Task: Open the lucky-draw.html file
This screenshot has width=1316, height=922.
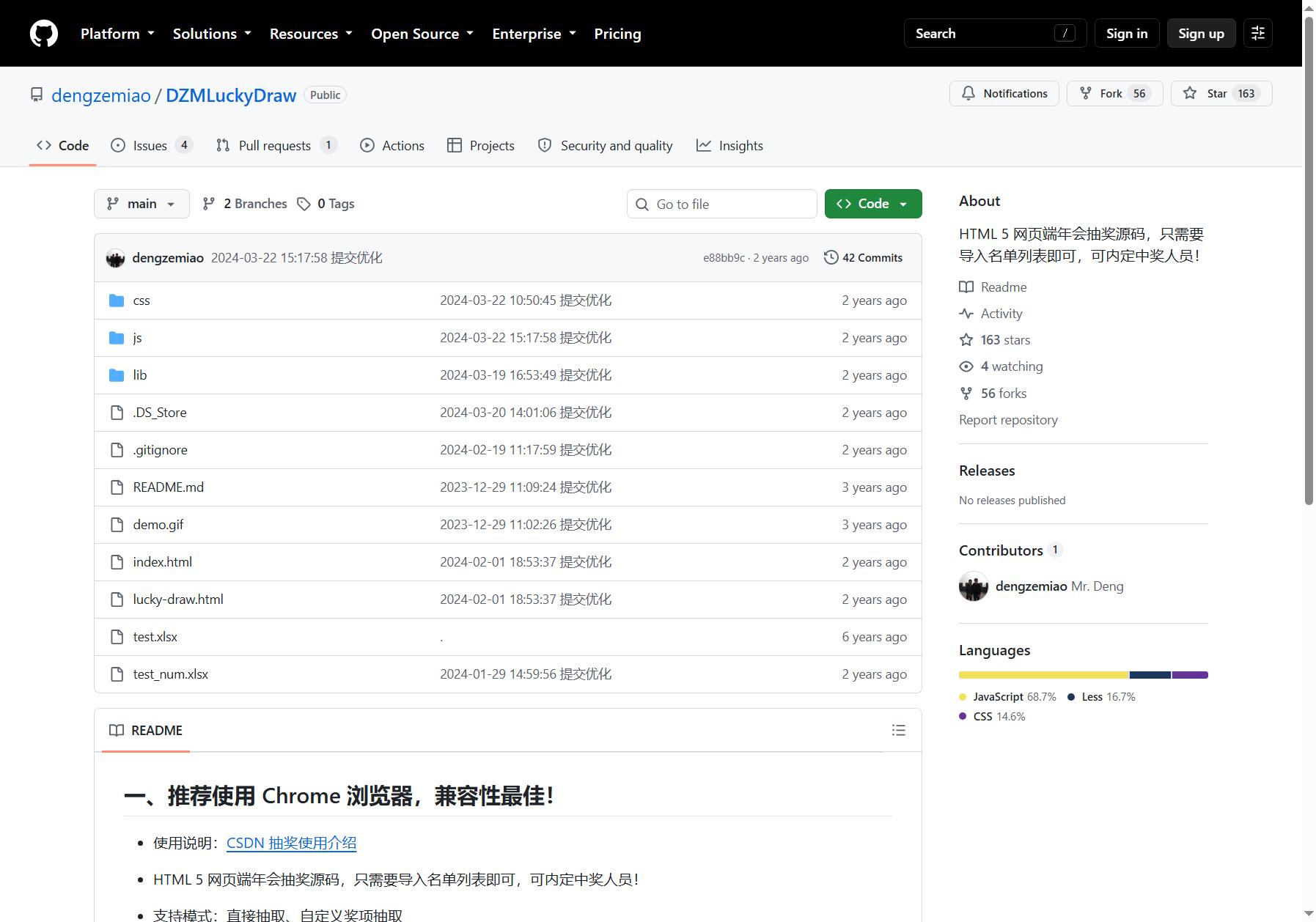Action: 178,600
